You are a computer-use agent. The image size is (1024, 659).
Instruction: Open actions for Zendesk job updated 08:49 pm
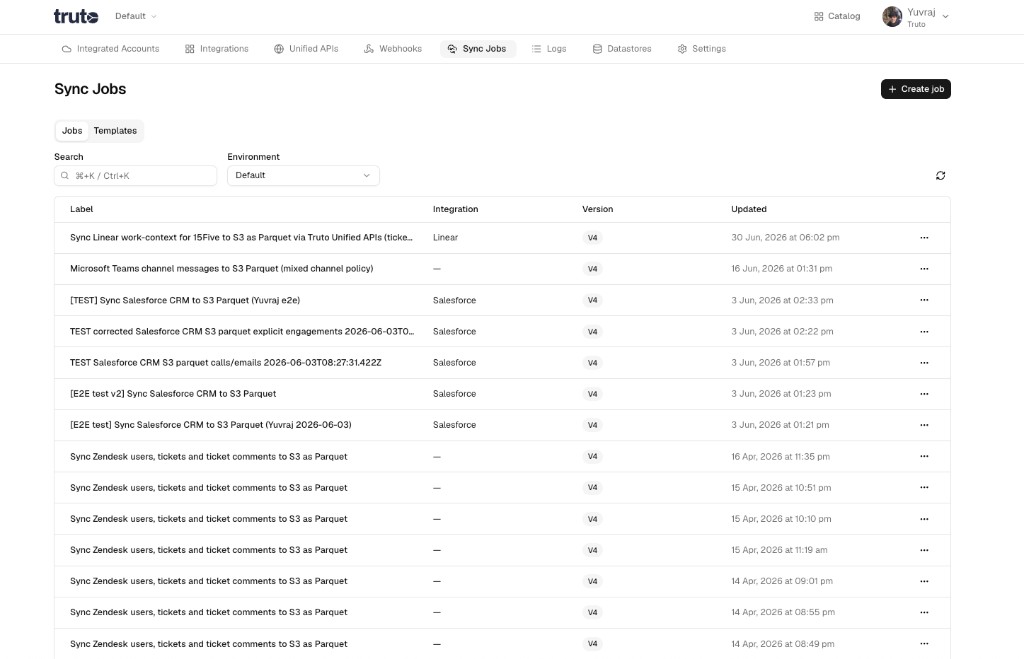pyautogui.click(x=924, y=644)
